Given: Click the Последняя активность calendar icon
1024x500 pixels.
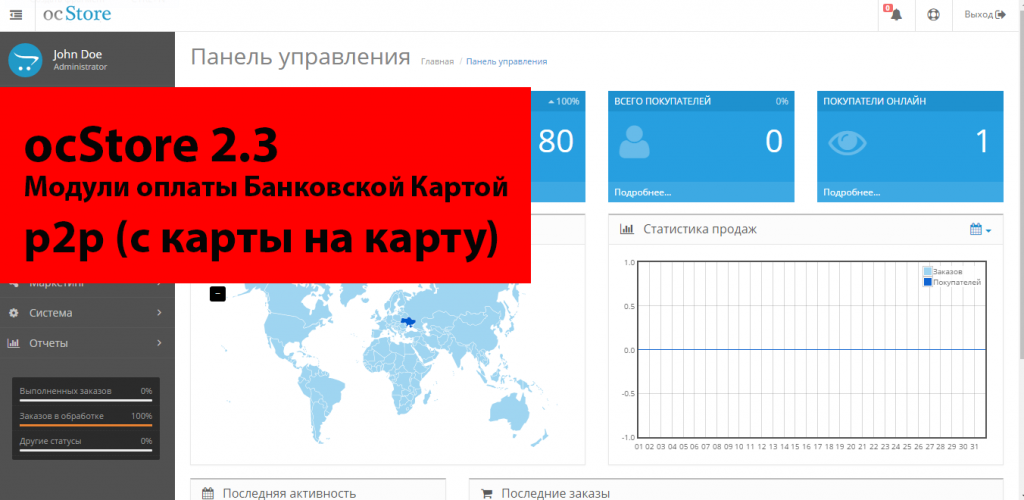Looking at the screenshot, I should click(208, 493).
